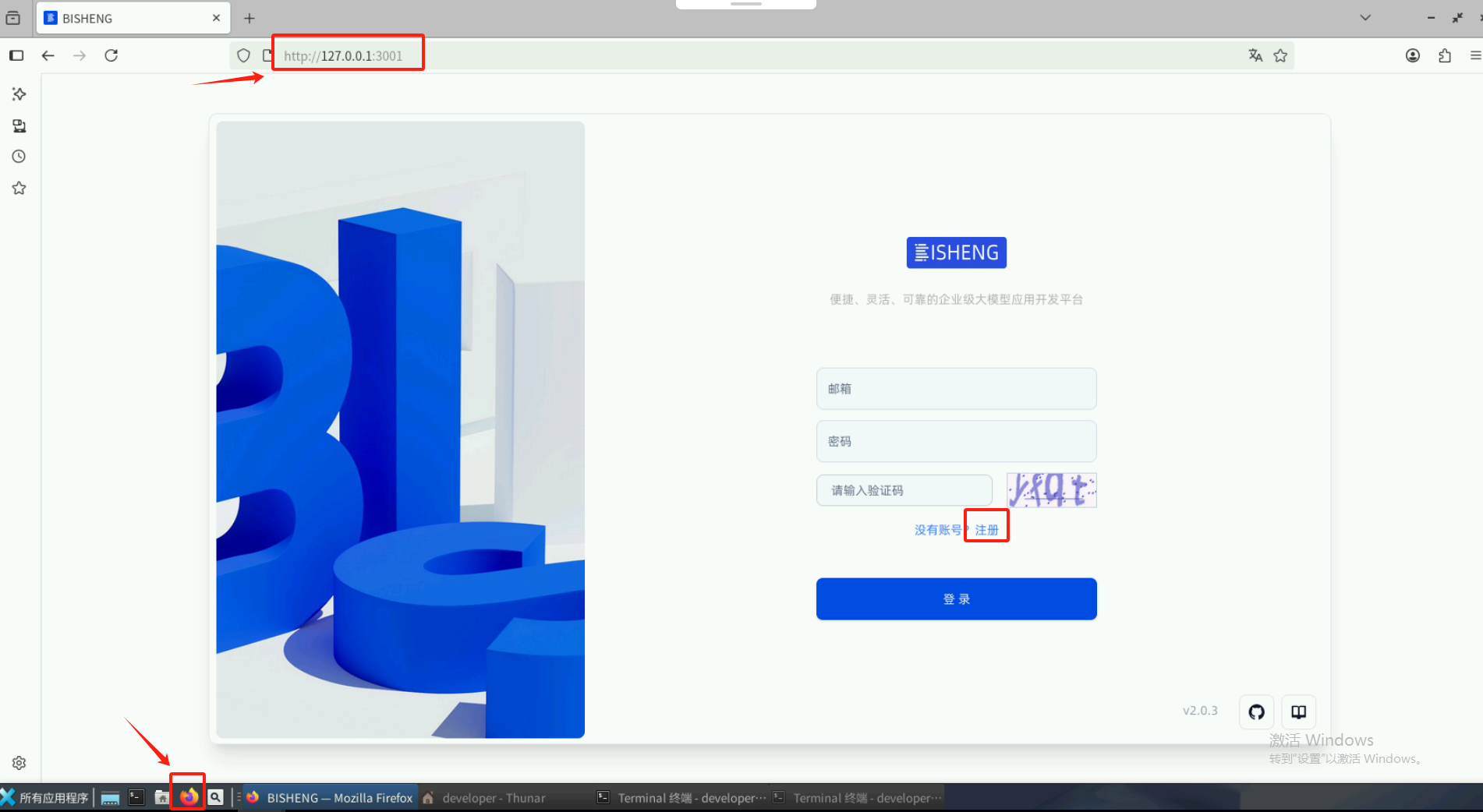Viewport: 1483px width, 812px height.
Task: Open the extensions puzzle icon
Action: pyautogui.click(x=1445, y=55)
